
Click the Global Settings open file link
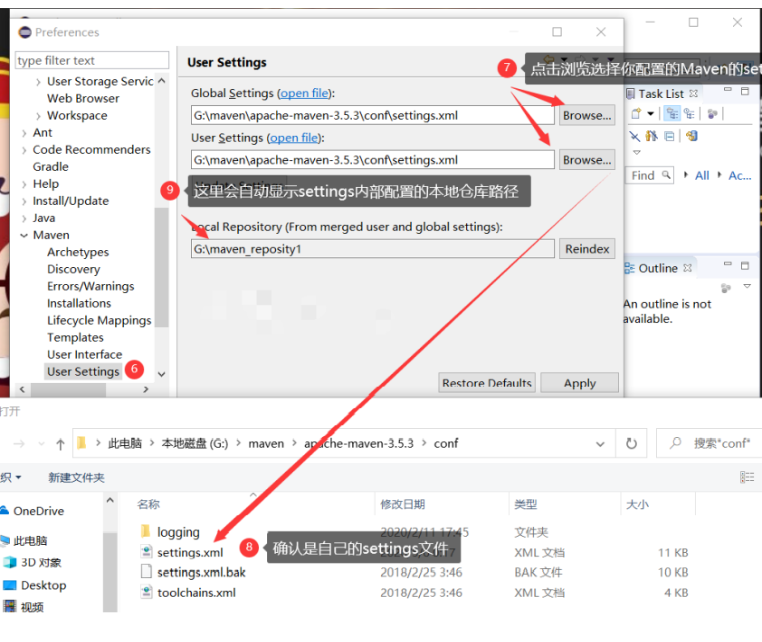[x=304, y=93]
